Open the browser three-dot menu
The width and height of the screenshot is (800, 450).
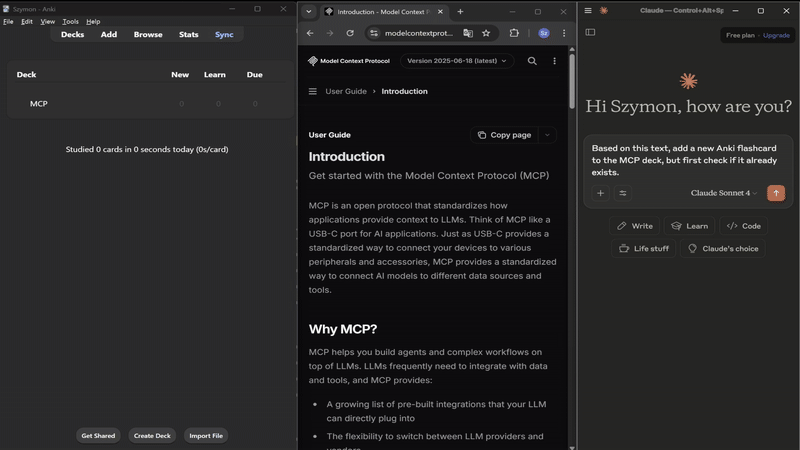pos(564,33)
